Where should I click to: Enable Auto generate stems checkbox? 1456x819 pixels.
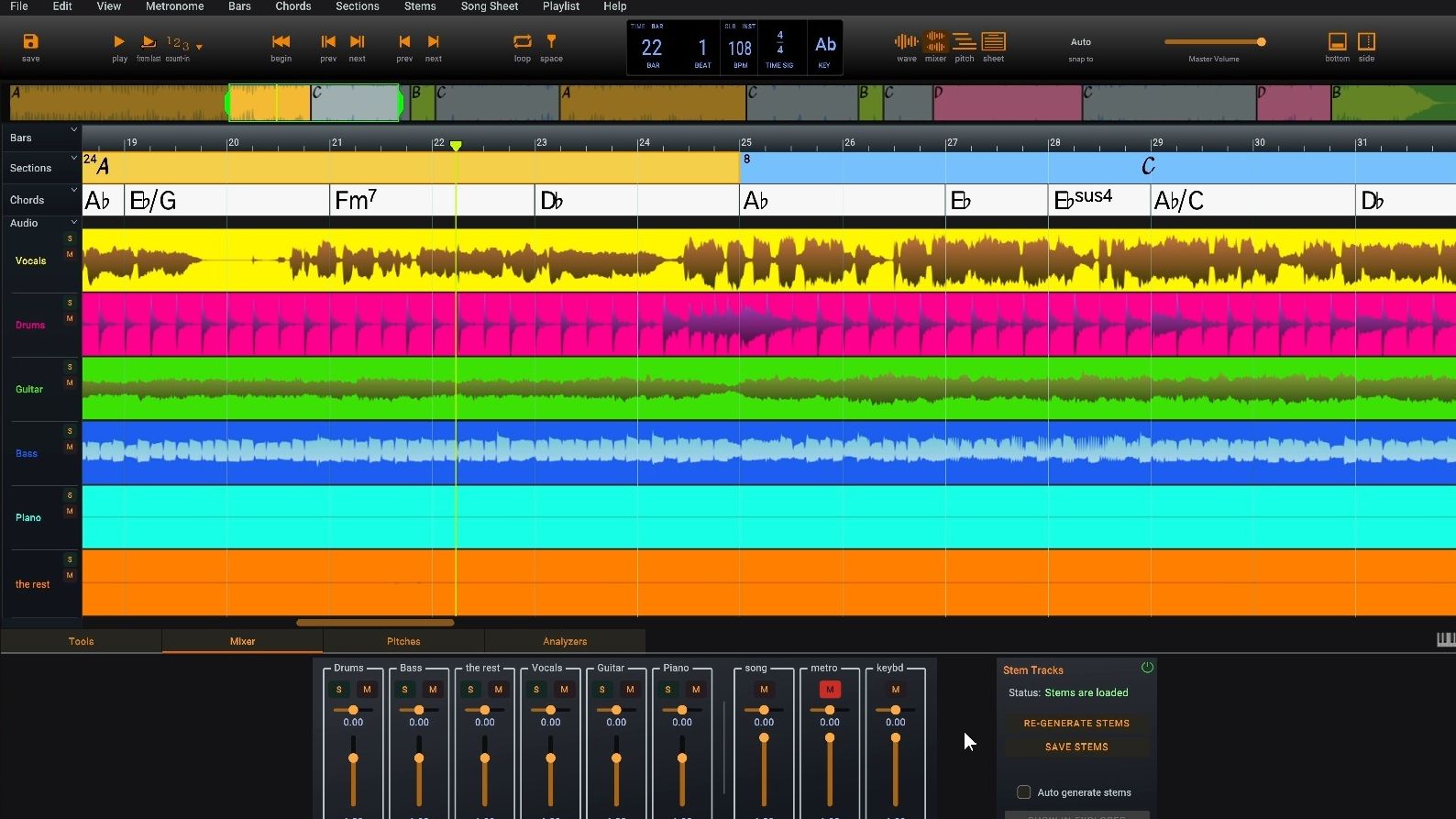[x=1024, y=792]
